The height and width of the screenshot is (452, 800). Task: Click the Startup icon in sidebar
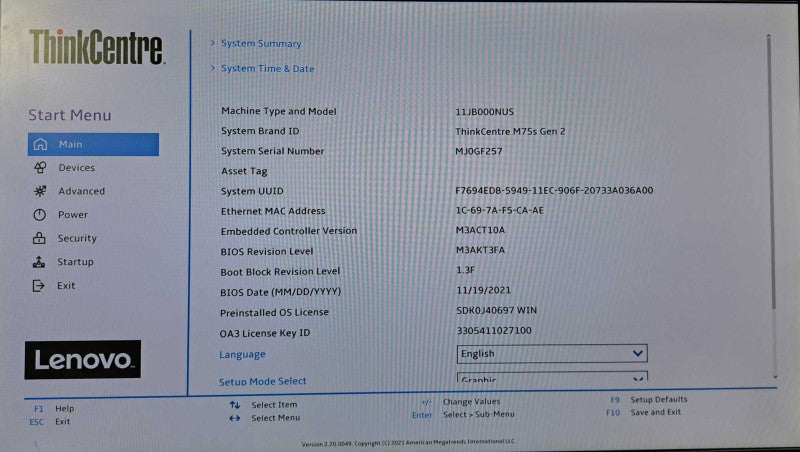point(39,262)
